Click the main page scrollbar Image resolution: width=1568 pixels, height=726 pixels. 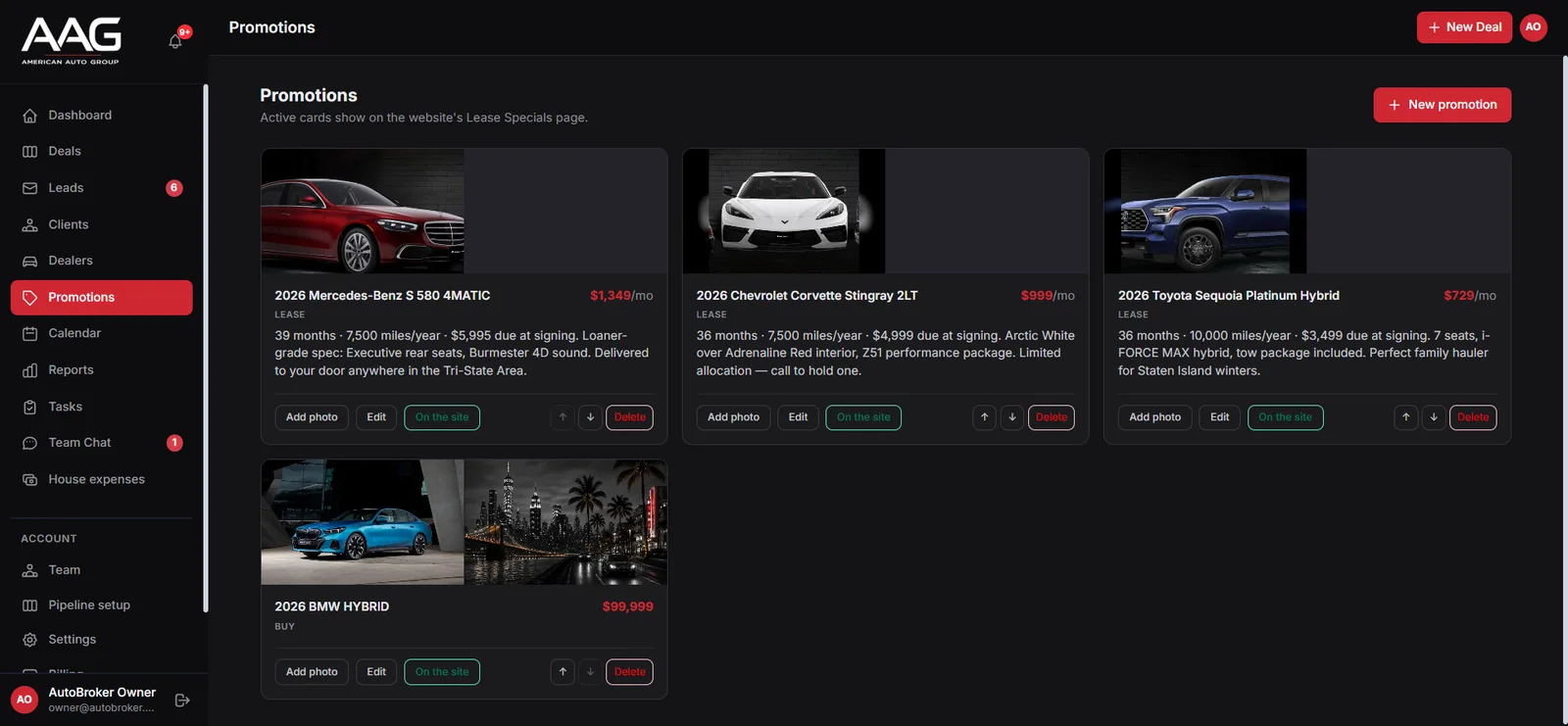(x=1564, y=390)
